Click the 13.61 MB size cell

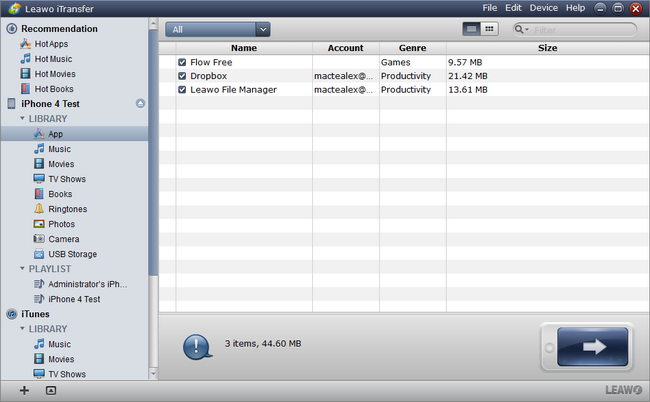coord(468,90)
